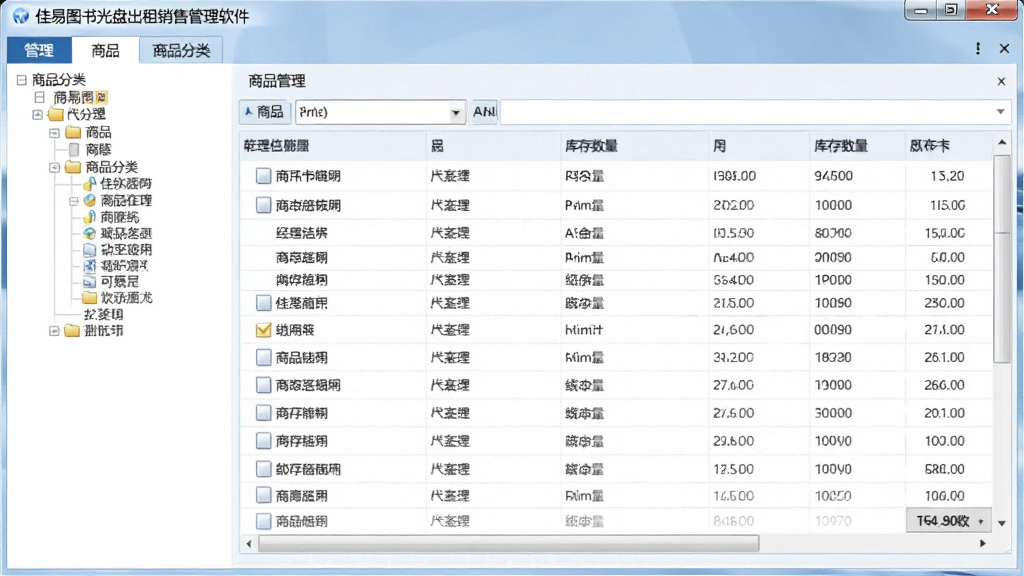Click the gray document icon under the 商品 folder
Image resolution: width=1024 pixels, height=576 pixels.
click(x=74, y=150)
